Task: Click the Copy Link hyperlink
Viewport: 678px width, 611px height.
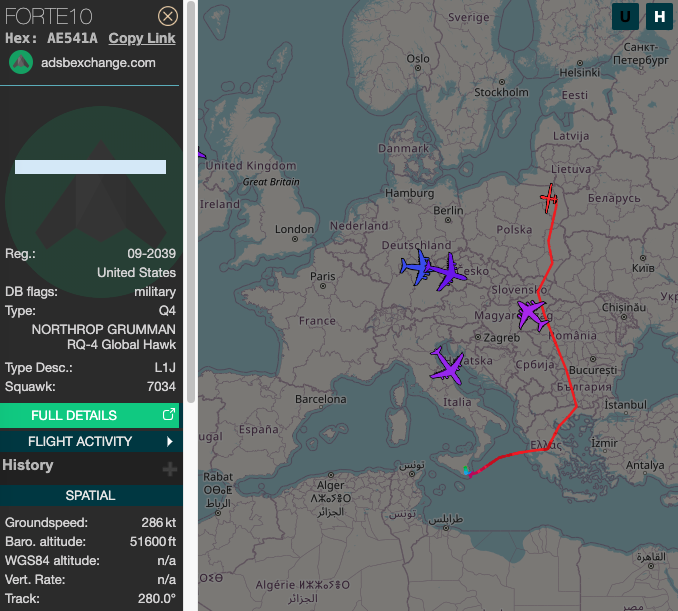Action: point(142,38)
